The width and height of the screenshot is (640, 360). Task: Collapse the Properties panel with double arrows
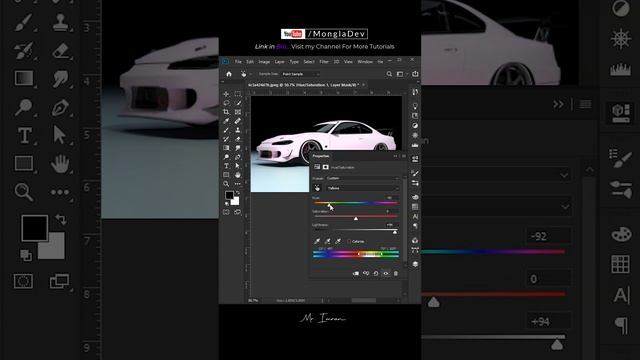coord(395,156)
